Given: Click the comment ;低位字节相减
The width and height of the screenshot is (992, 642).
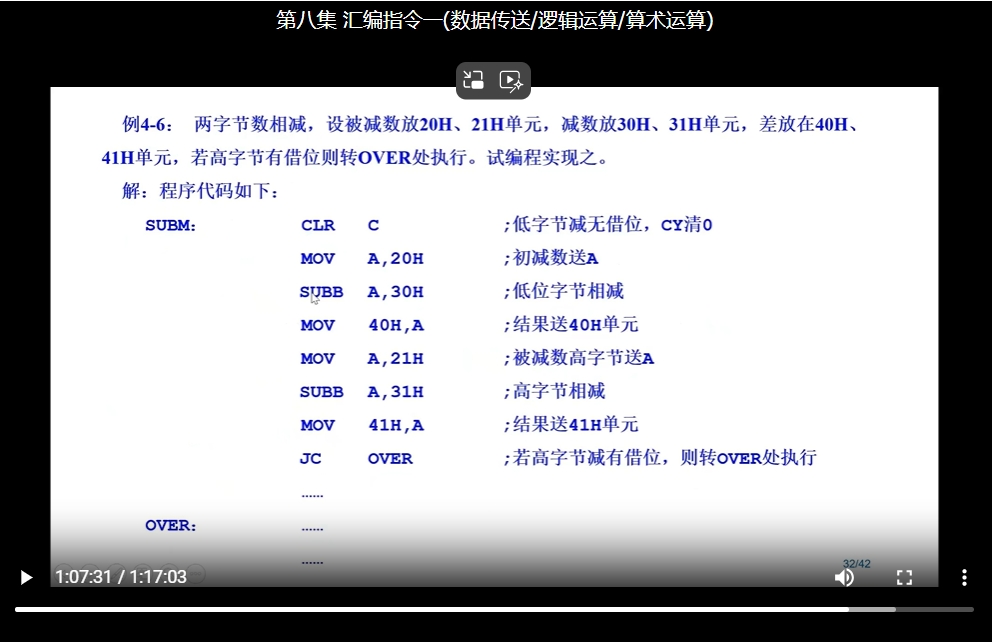Looking at the screenshot, I should pos(564,291).
